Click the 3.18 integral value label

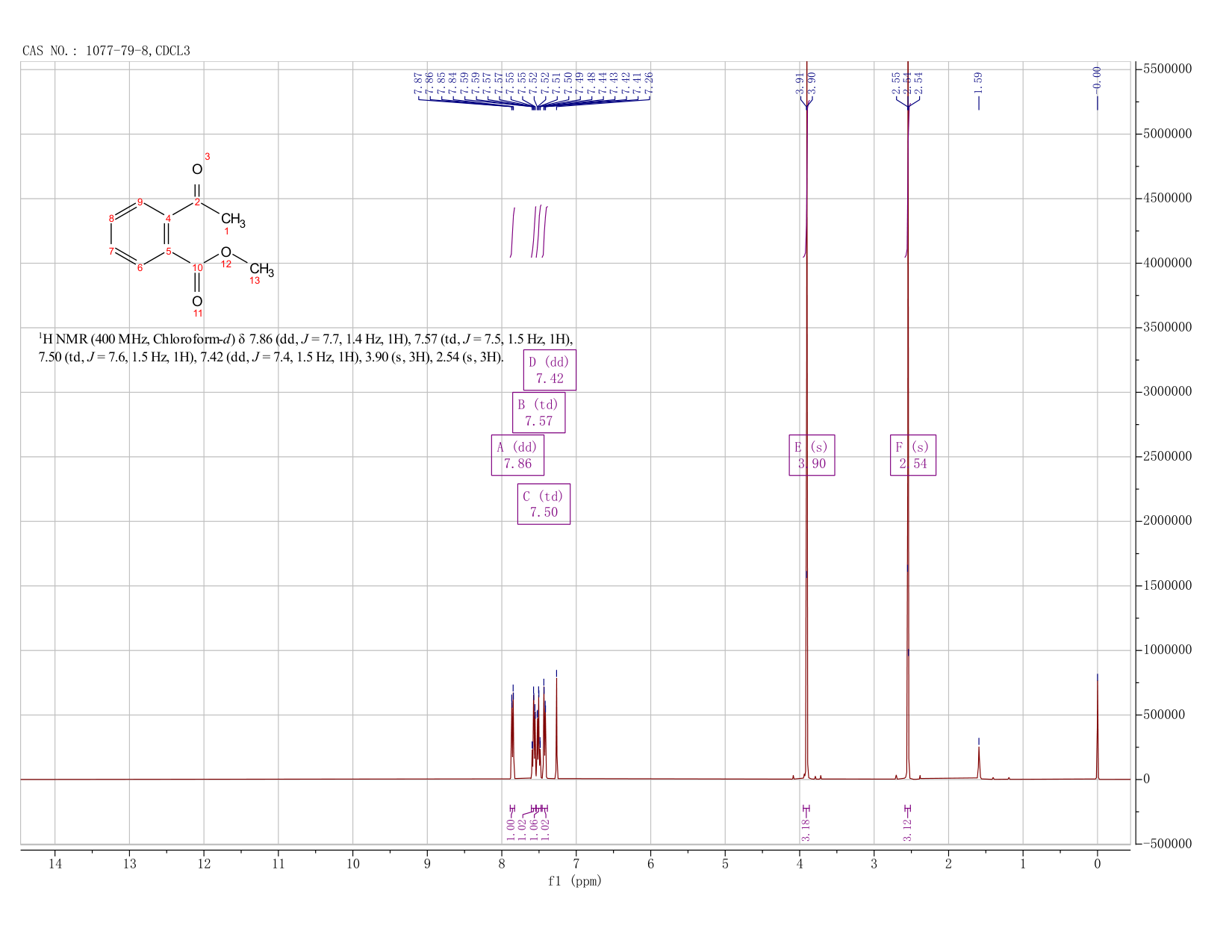[806, 830]
